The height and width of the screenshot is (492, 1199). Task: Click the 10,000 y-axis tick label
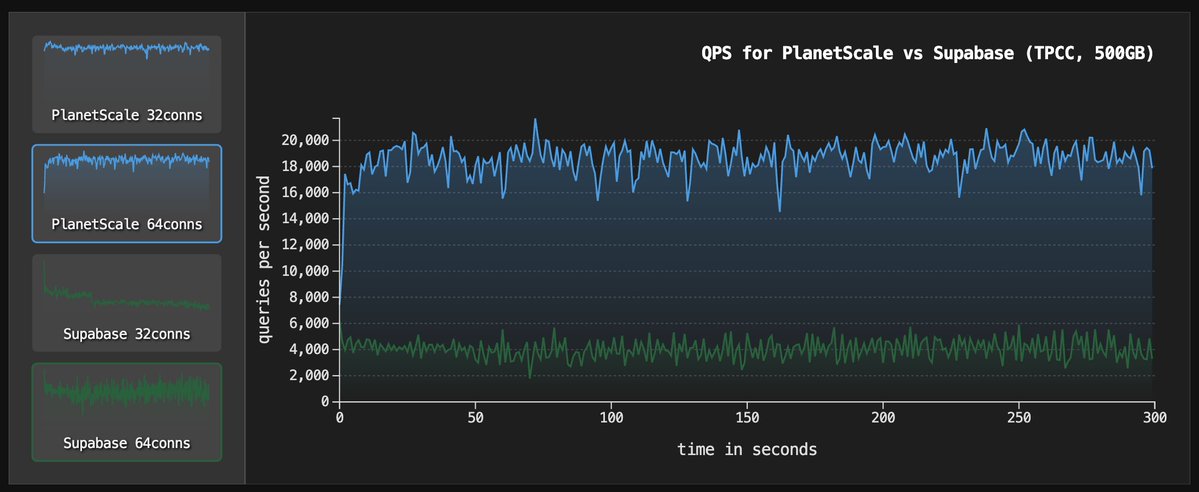tap(303, 271)
